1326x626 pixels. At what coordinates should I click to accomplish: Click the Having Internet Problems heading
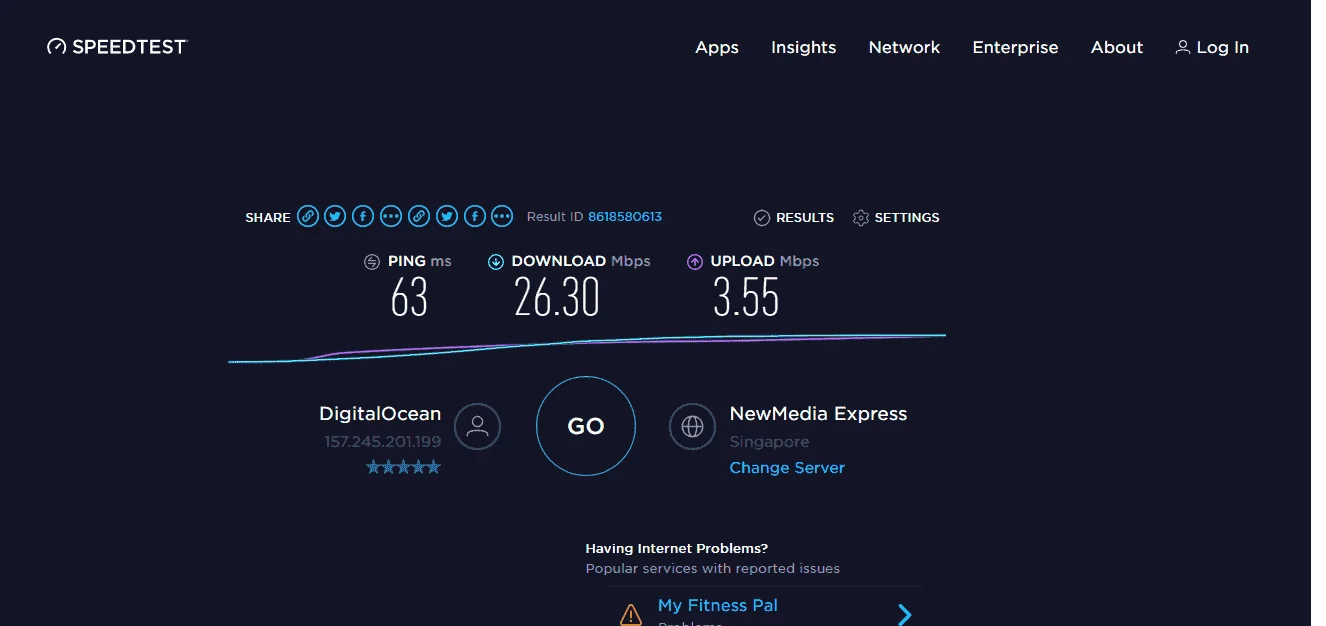(677, 548)
